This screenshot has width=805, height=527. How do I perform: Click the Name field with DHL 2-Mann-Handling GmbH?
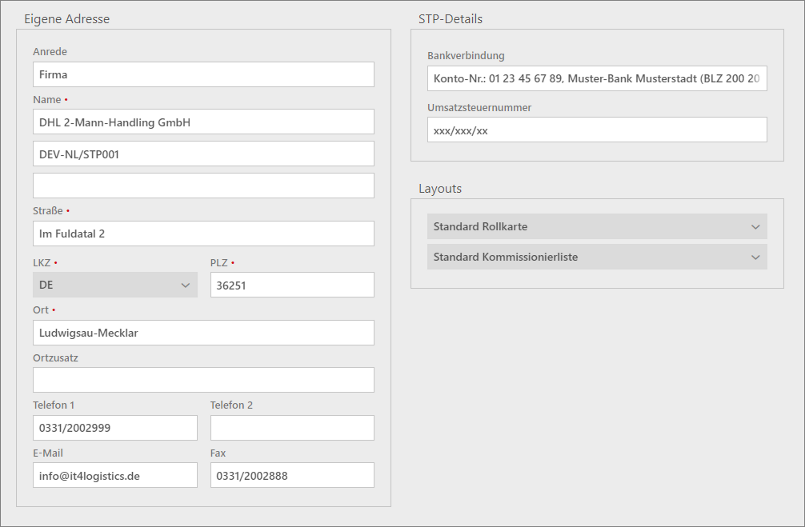point(203,122)
